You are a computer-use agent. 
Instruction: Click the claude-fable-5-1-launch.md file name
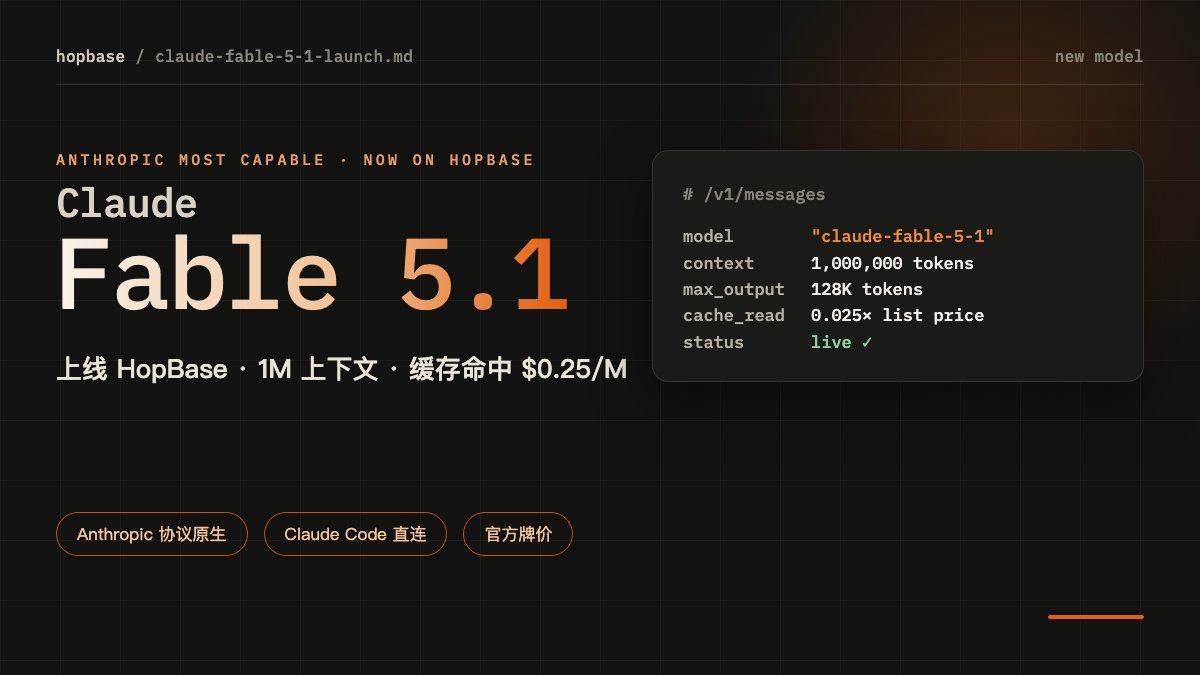(x=283, y=57)
